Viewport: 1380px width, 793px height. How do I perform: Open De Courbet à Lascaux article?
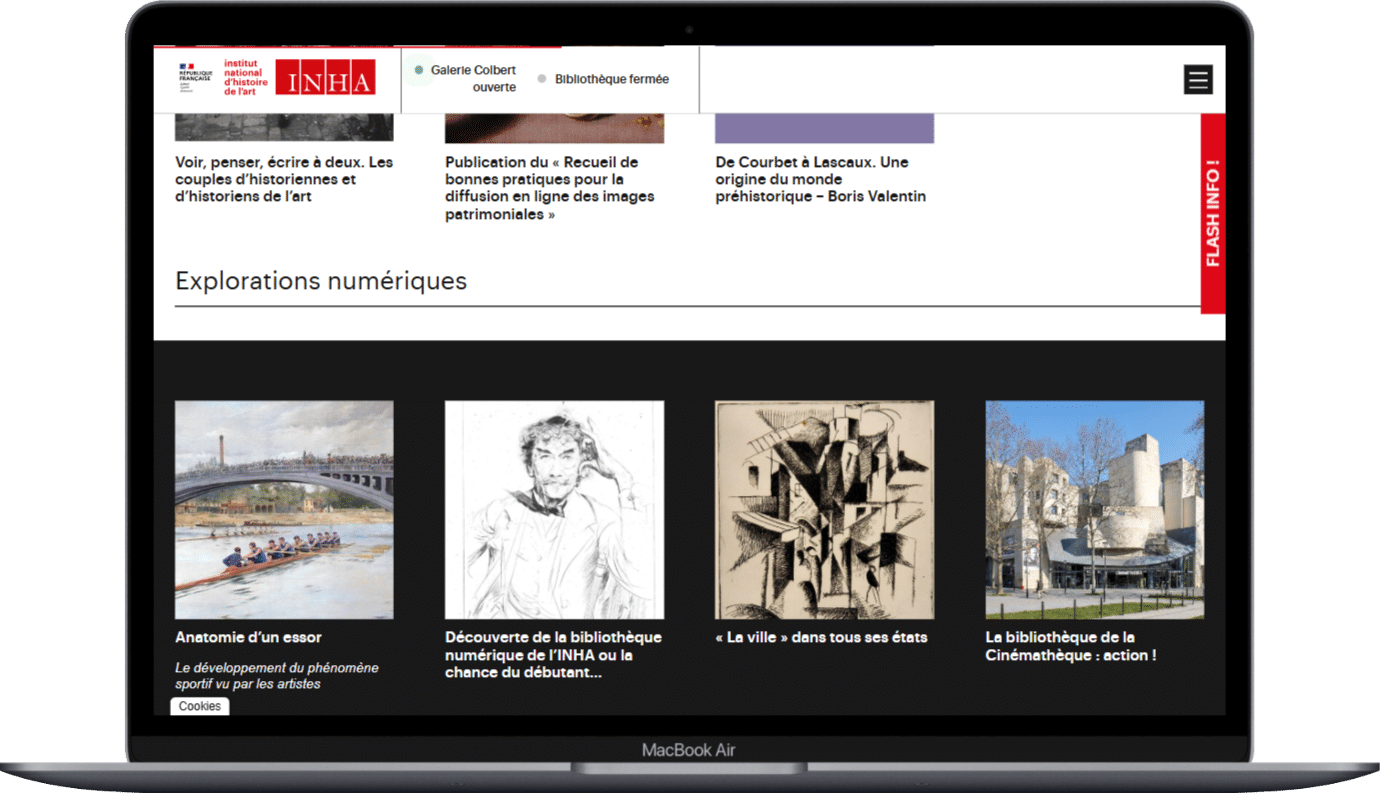(x=820, y=179)
